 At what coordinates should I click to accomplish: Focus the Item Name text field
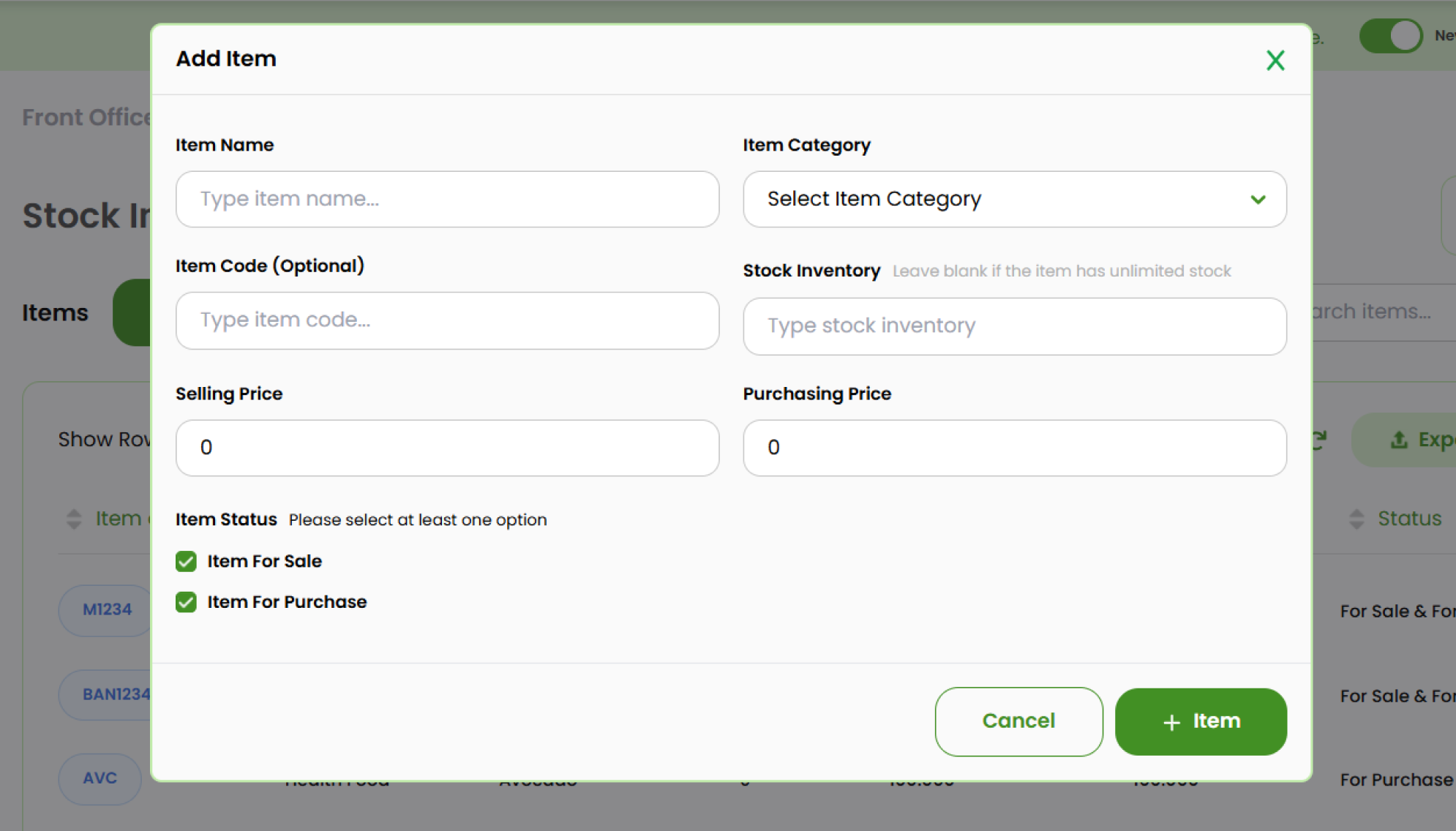click(x=447, y=199)
